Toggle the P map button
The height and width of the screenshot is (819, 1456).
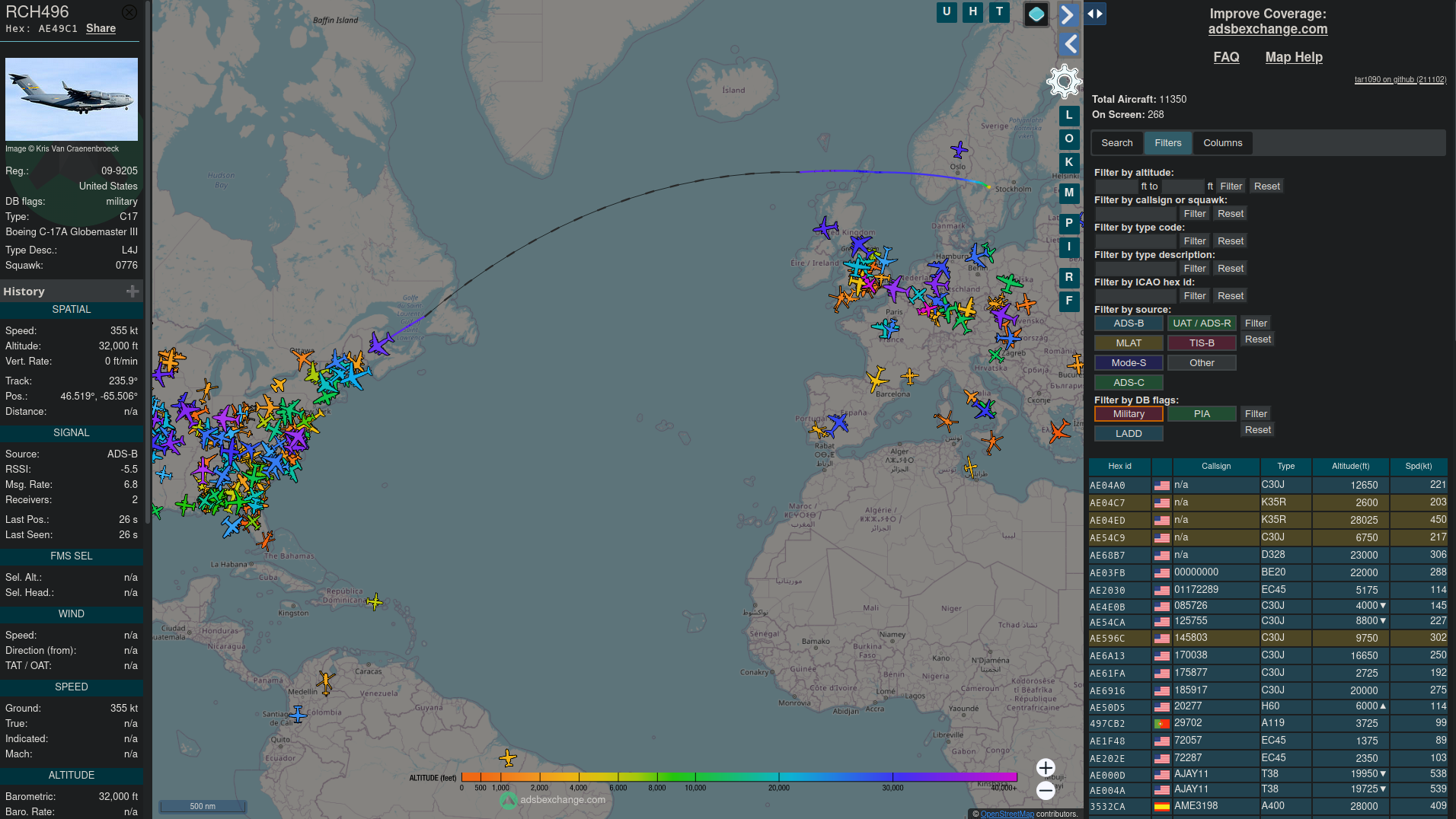point(1069,224)
